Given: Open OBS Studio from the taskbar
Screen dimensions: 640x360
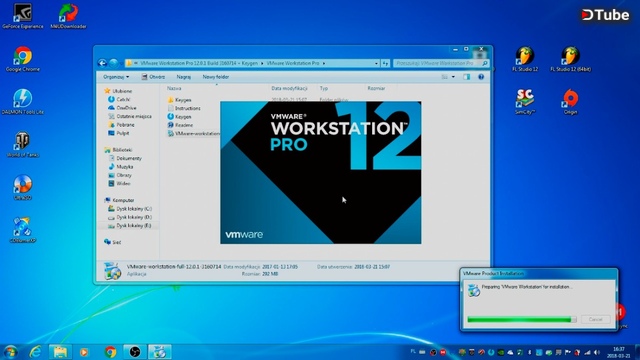Looking at the screenshot, I should coord(135,352).
